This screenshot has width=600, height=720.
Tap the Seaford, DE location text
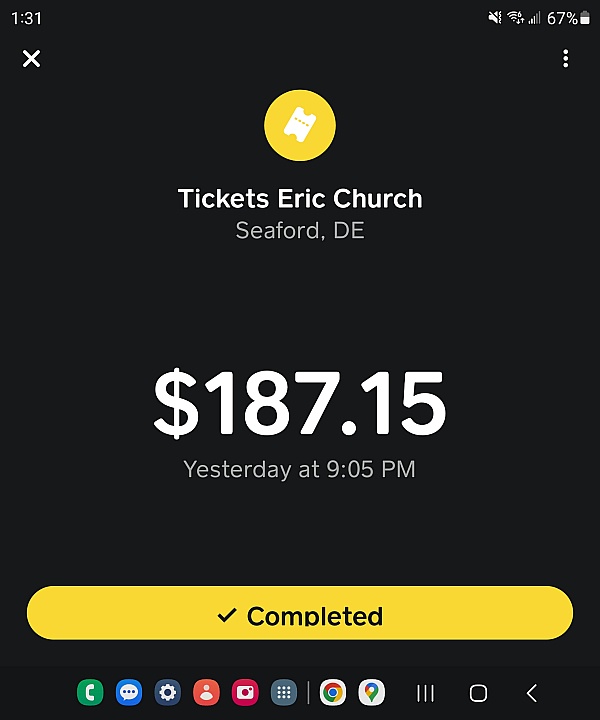300,230
